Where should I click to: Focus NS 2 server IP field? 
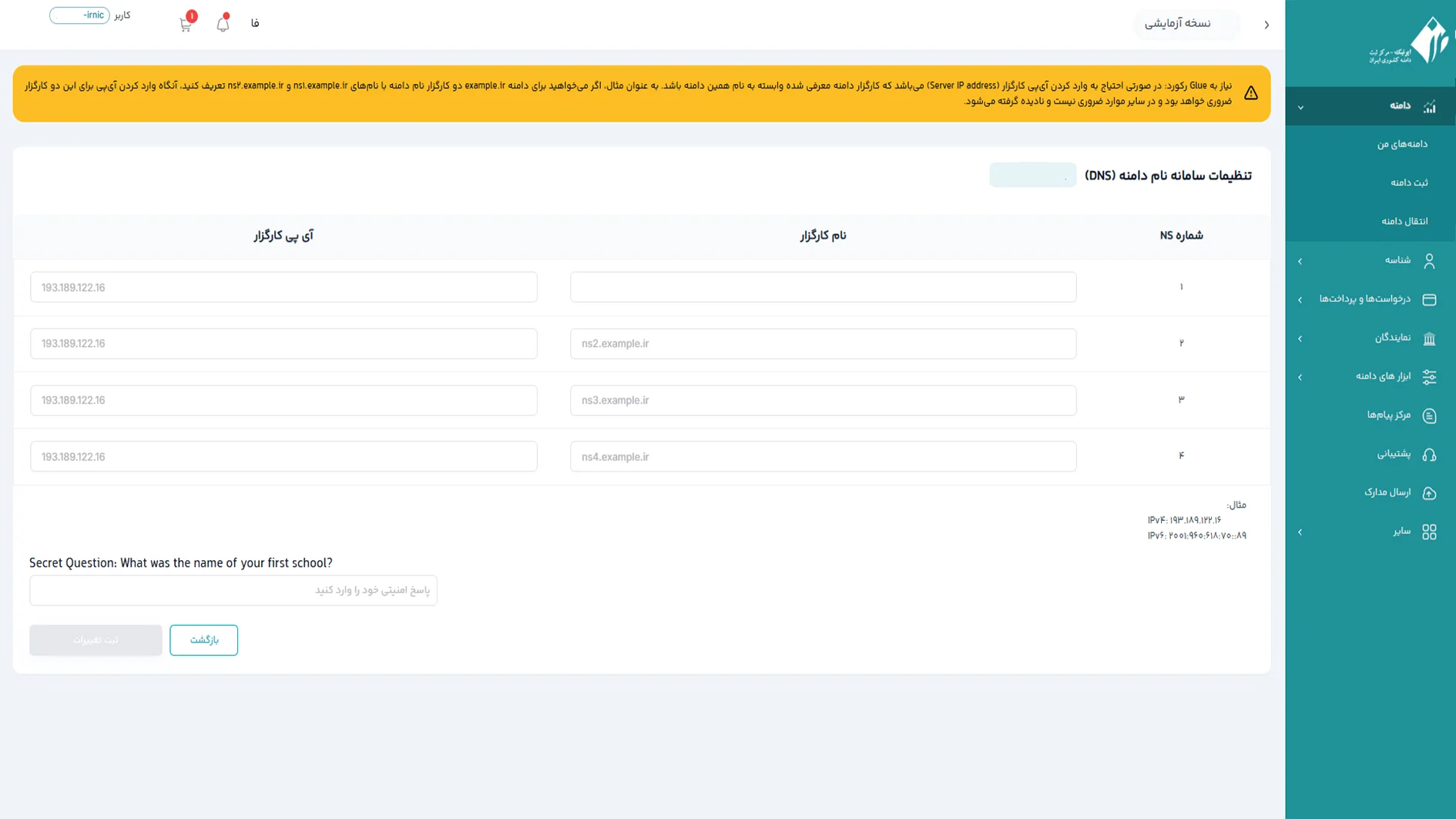coord(283,344)
